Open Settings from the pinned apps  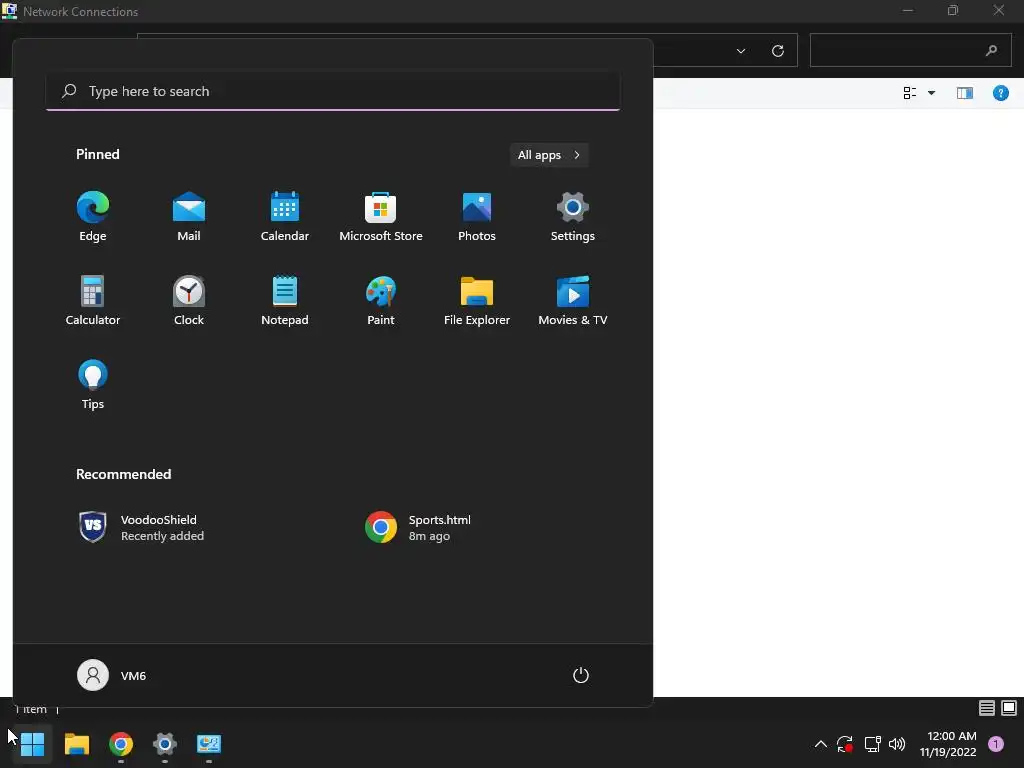tap(573, 217)
